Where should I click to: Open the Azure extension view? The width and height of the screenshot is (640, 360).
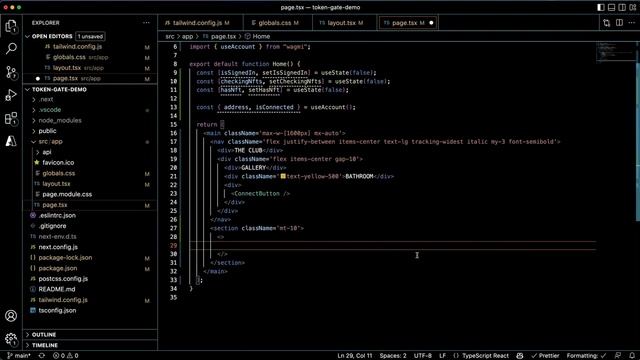tap(11, 141)
